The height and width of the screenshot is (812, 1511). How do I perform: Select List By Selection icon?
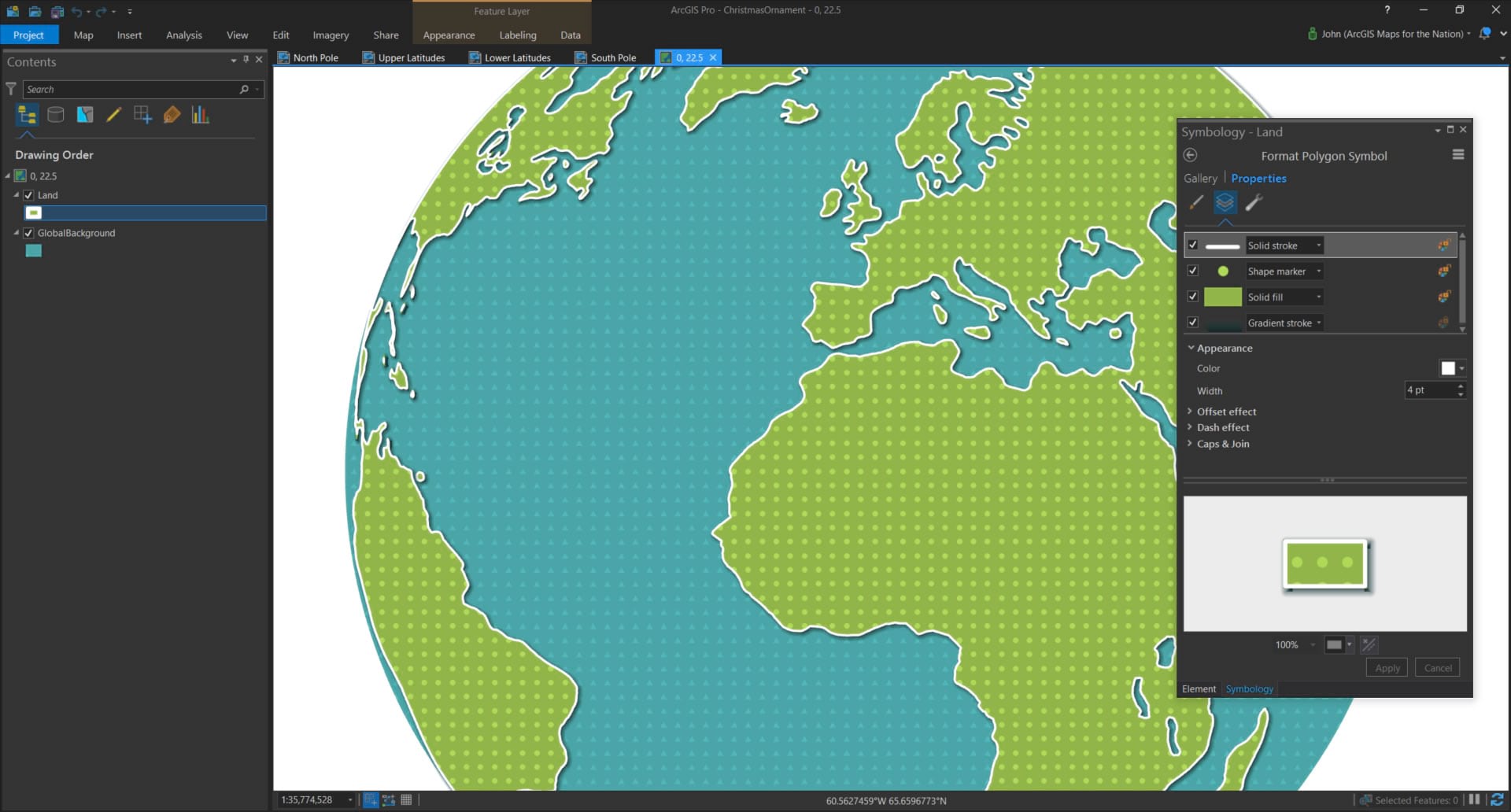[x=85, y=115]
